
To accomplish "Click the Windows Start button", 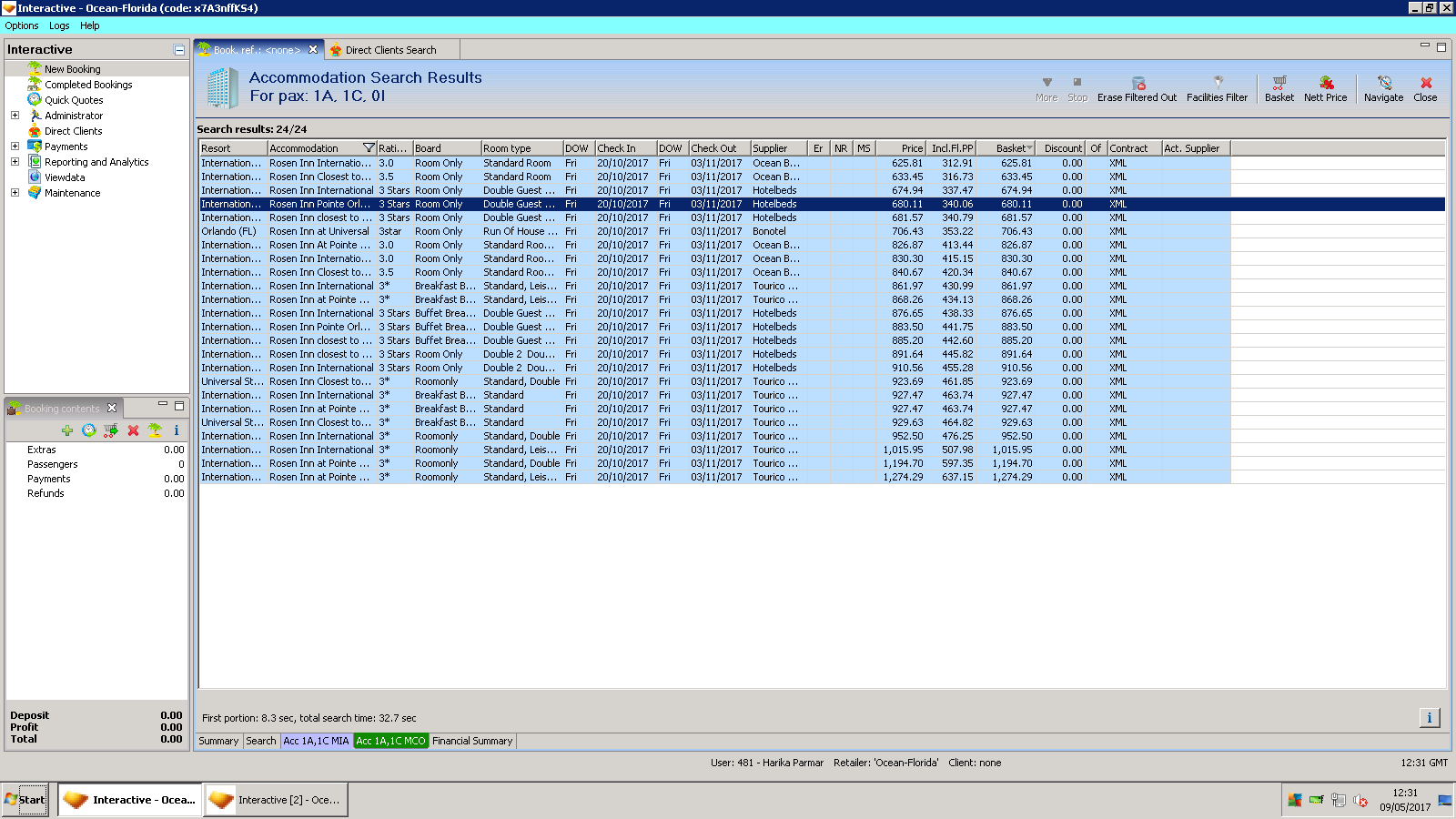I will 25,800.
